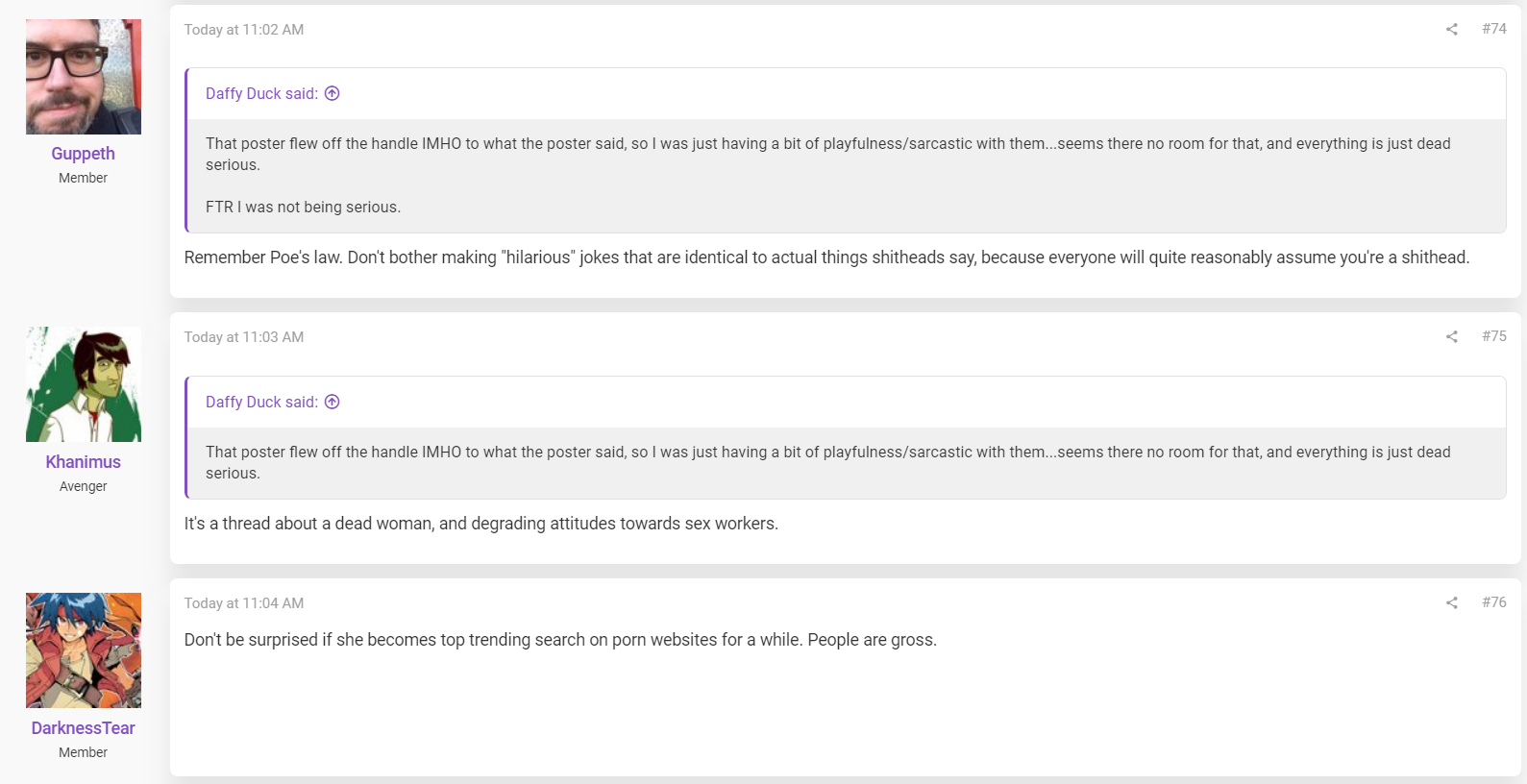This screenshot has width=1527, height=784.
Task: Share post #76 via share icon
Action: click(1451, 603)
